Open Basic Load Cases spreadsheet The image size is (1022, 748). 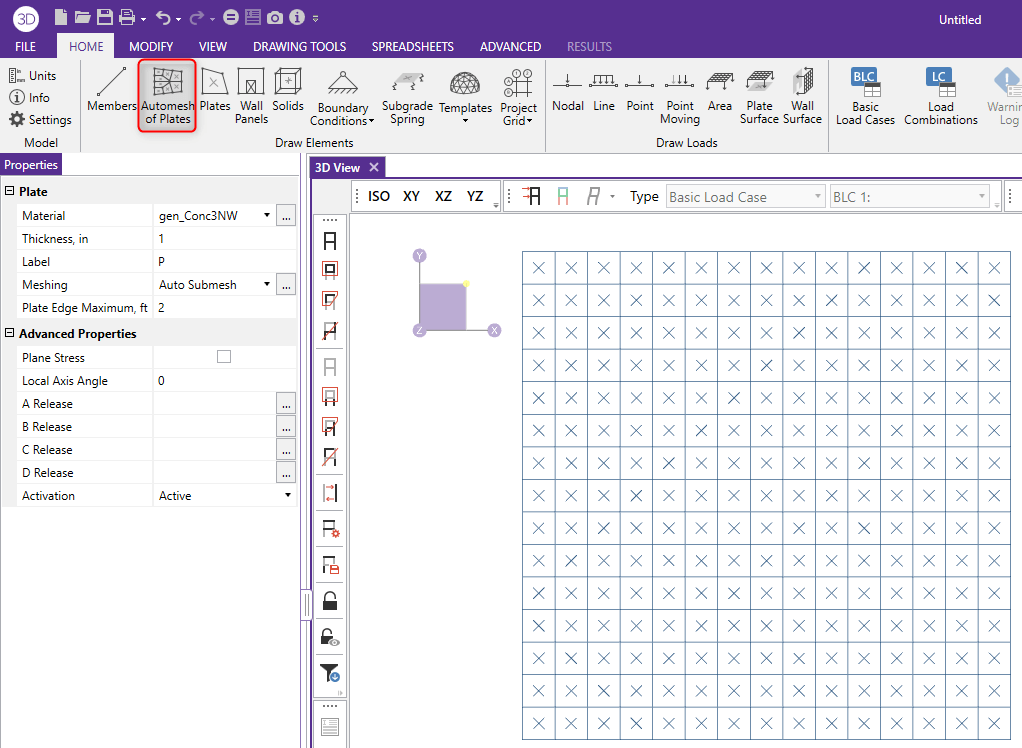(x=865, y=96)
